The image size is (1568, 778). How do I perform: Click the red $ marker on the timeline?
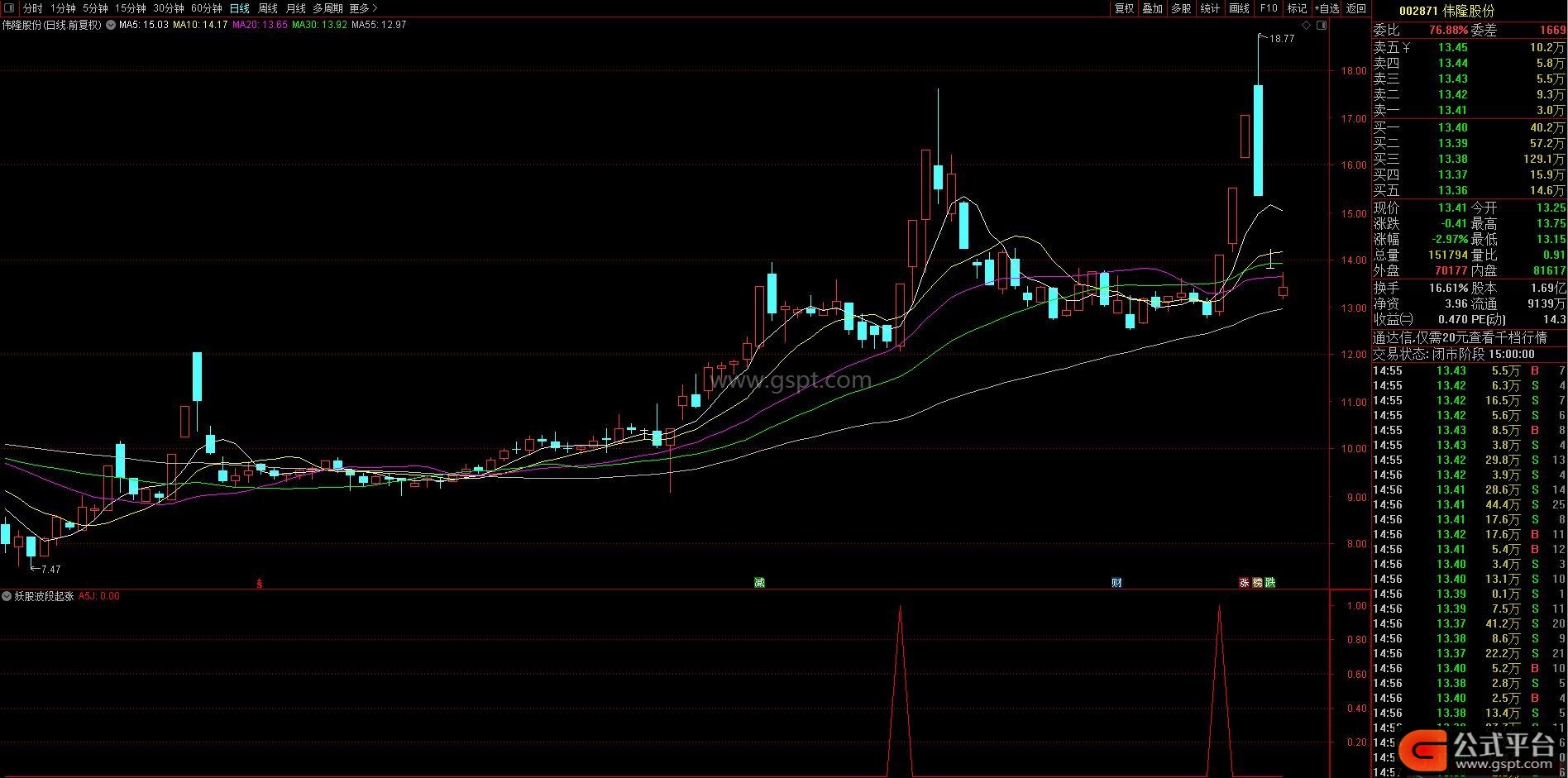coord(259,583)
